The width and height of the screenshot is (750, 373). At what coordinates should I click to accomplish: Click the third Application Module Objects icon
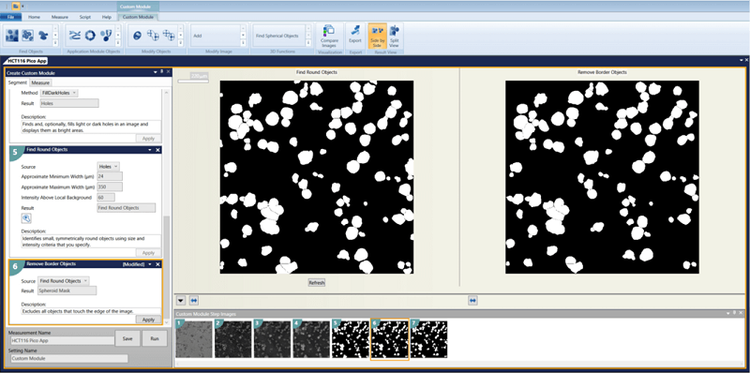pyautogui.click(x=106, y=35)
